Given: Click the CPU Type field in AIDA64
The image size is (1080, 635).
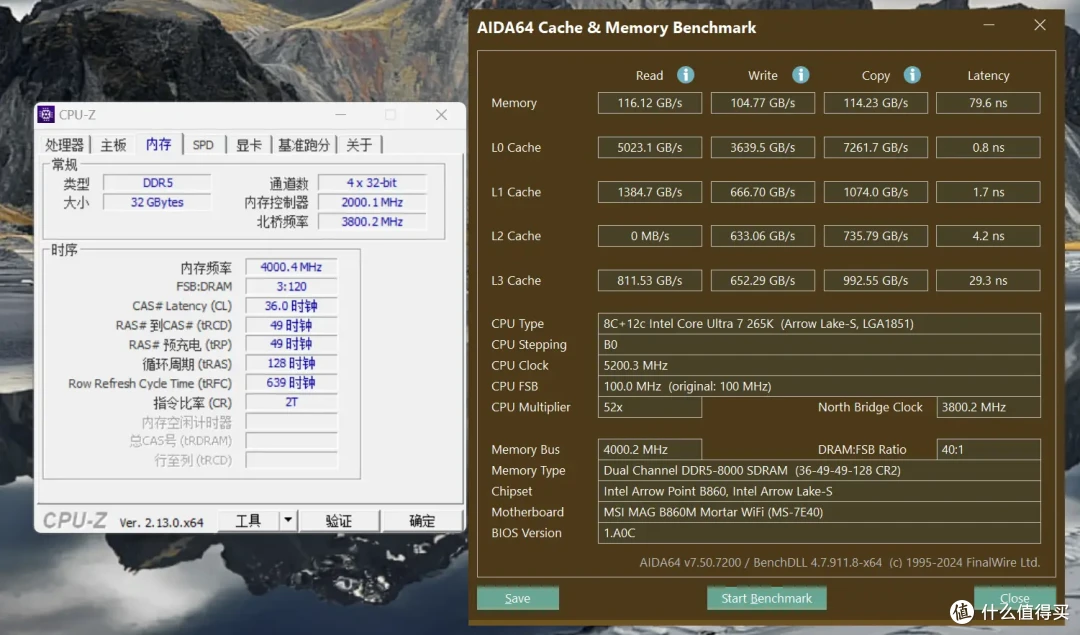Looking at the screenshot, I should 819,324.
